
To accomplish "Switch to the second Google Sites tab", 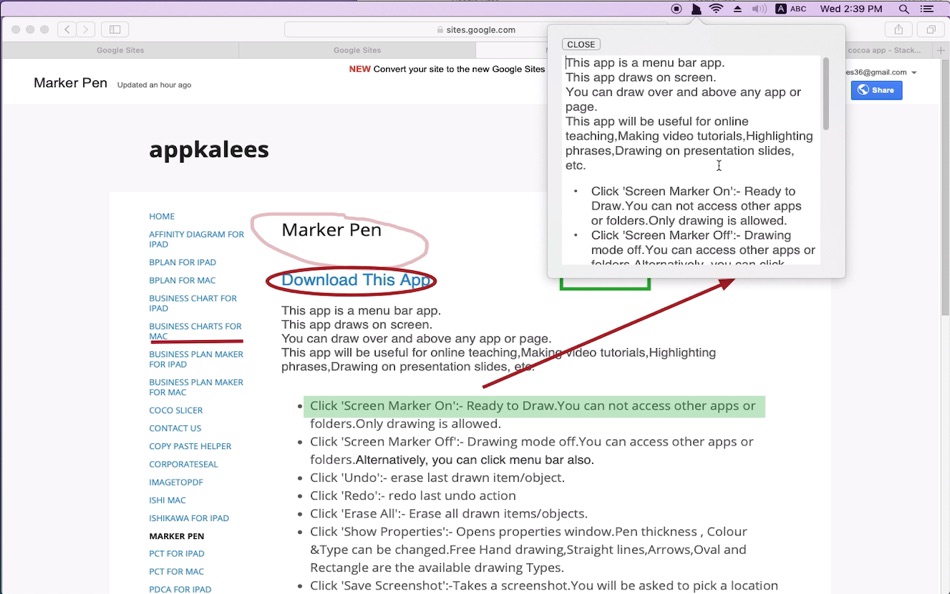I will coord(357,50).
